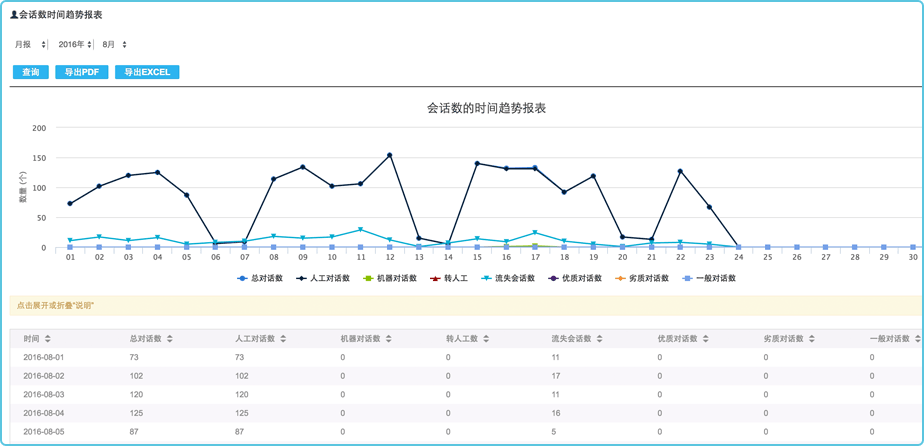Open the 月报 report type dropdown
The width and height of the screenshot is (924, 446).
click(27, 45)
